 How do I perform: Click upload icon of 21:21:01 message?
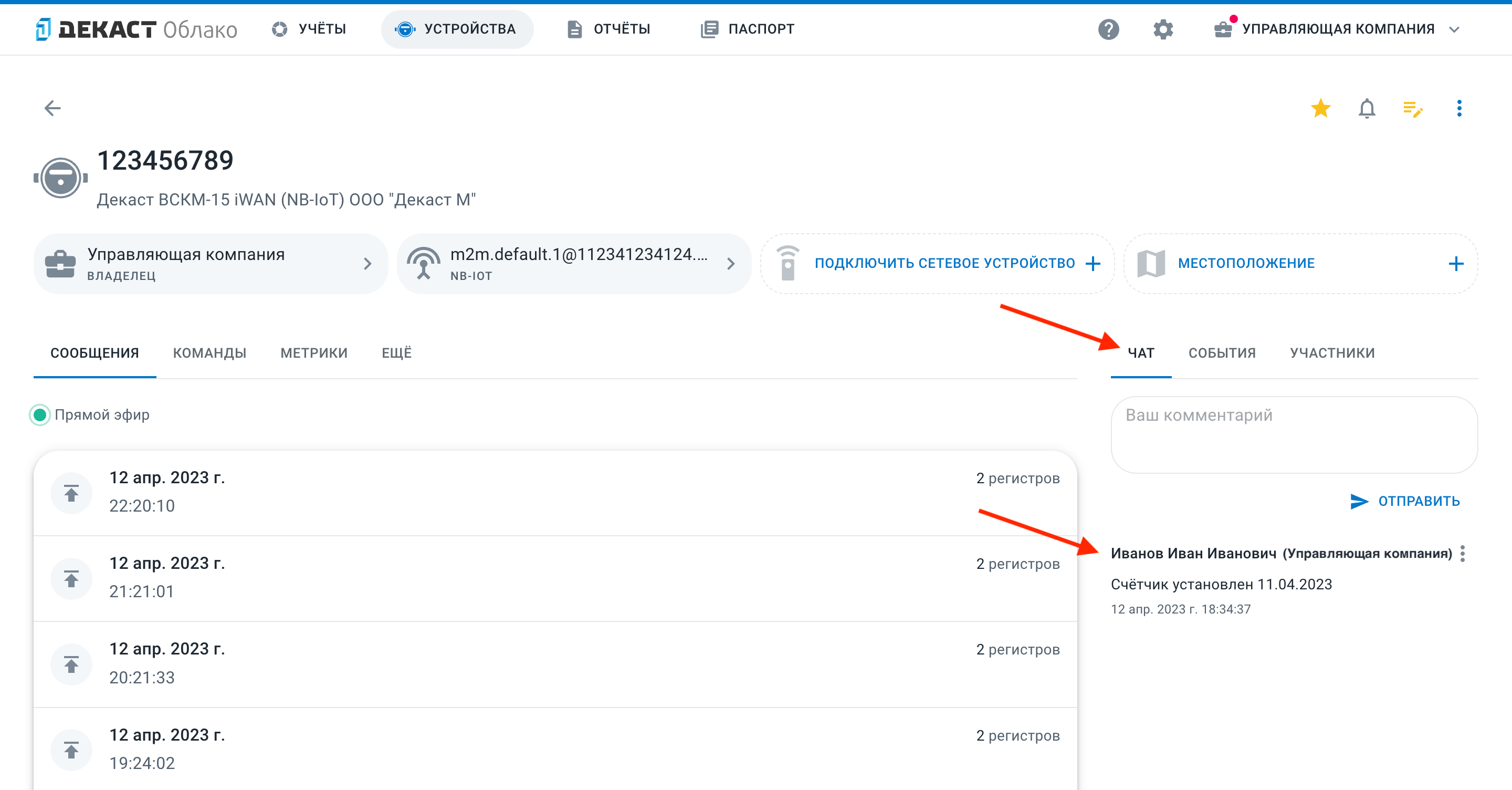71,578
